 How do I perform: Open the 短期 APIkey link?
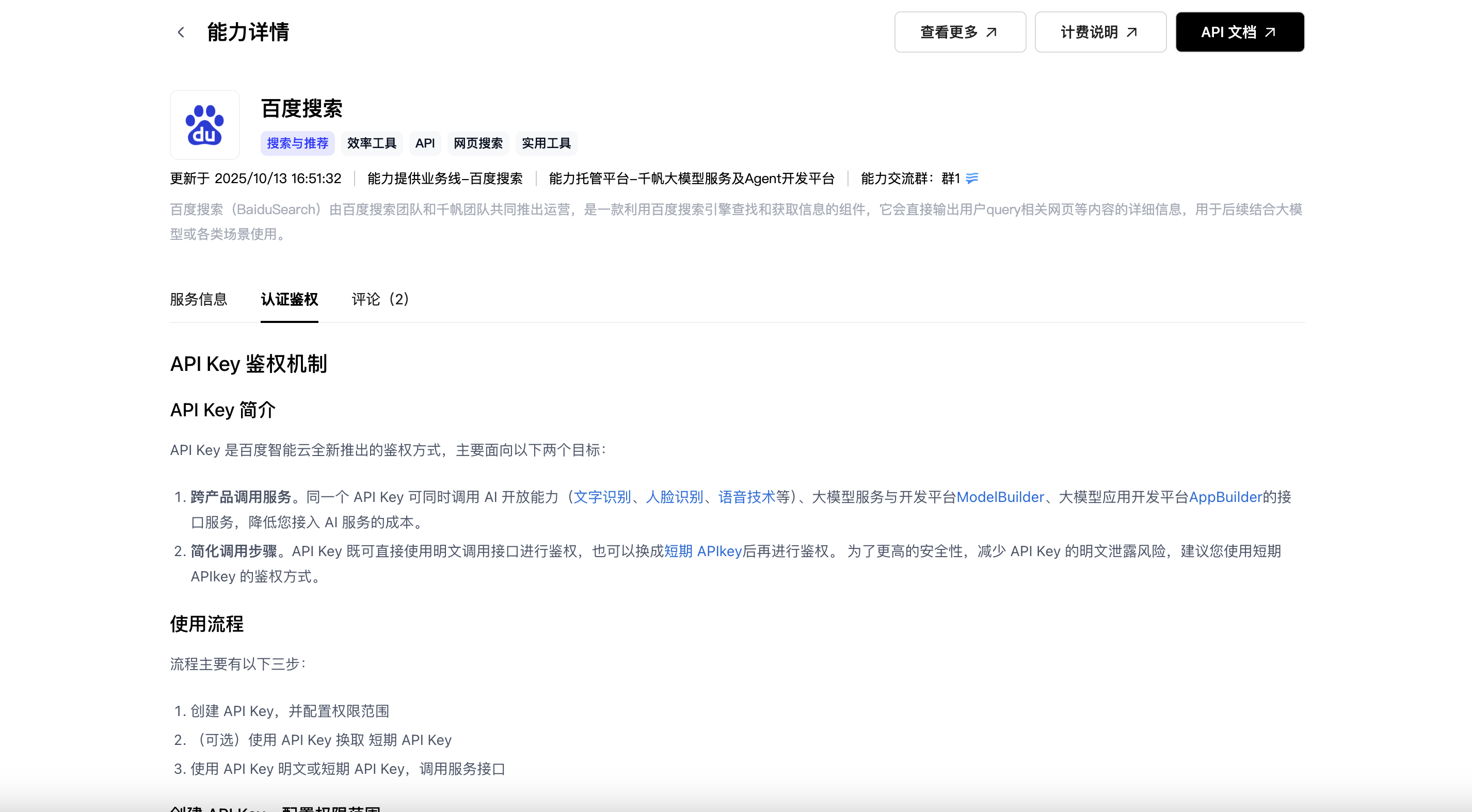703,551
